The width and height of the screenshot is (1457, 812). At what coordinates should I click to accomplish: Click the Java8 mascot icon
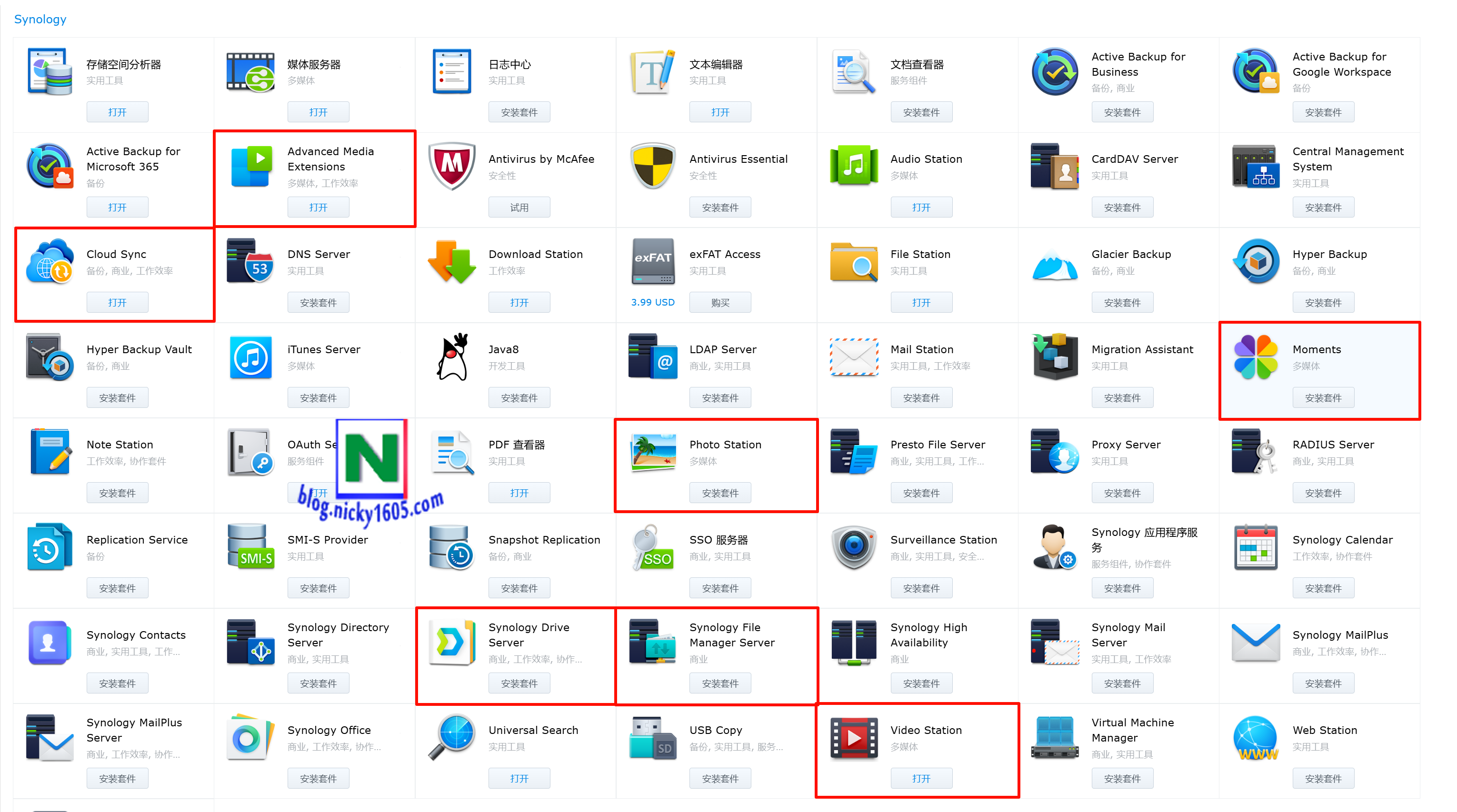452,357
